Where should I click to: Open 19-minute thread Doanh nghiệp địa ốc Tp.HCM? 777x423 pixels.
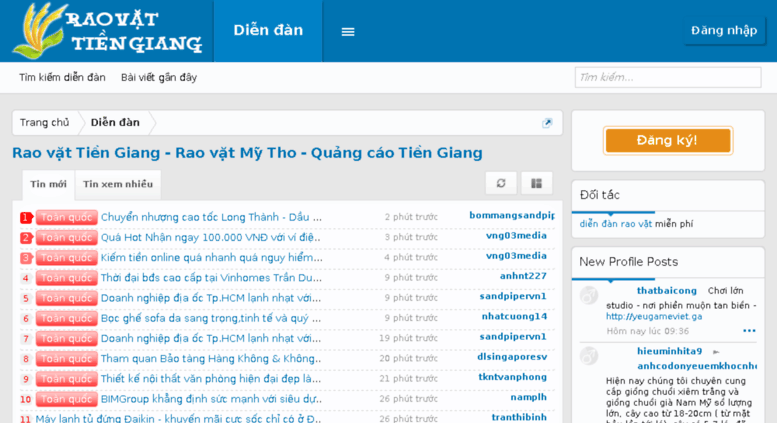click(211, 338)
